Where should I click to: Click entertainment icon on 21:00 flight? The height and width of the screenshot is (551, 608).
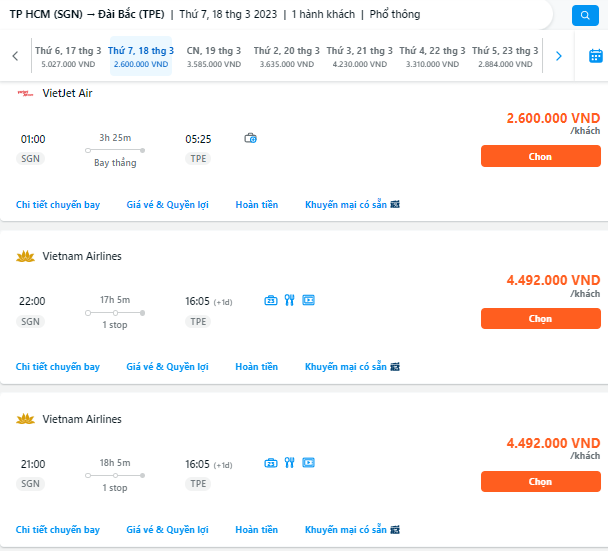(308, 463)
